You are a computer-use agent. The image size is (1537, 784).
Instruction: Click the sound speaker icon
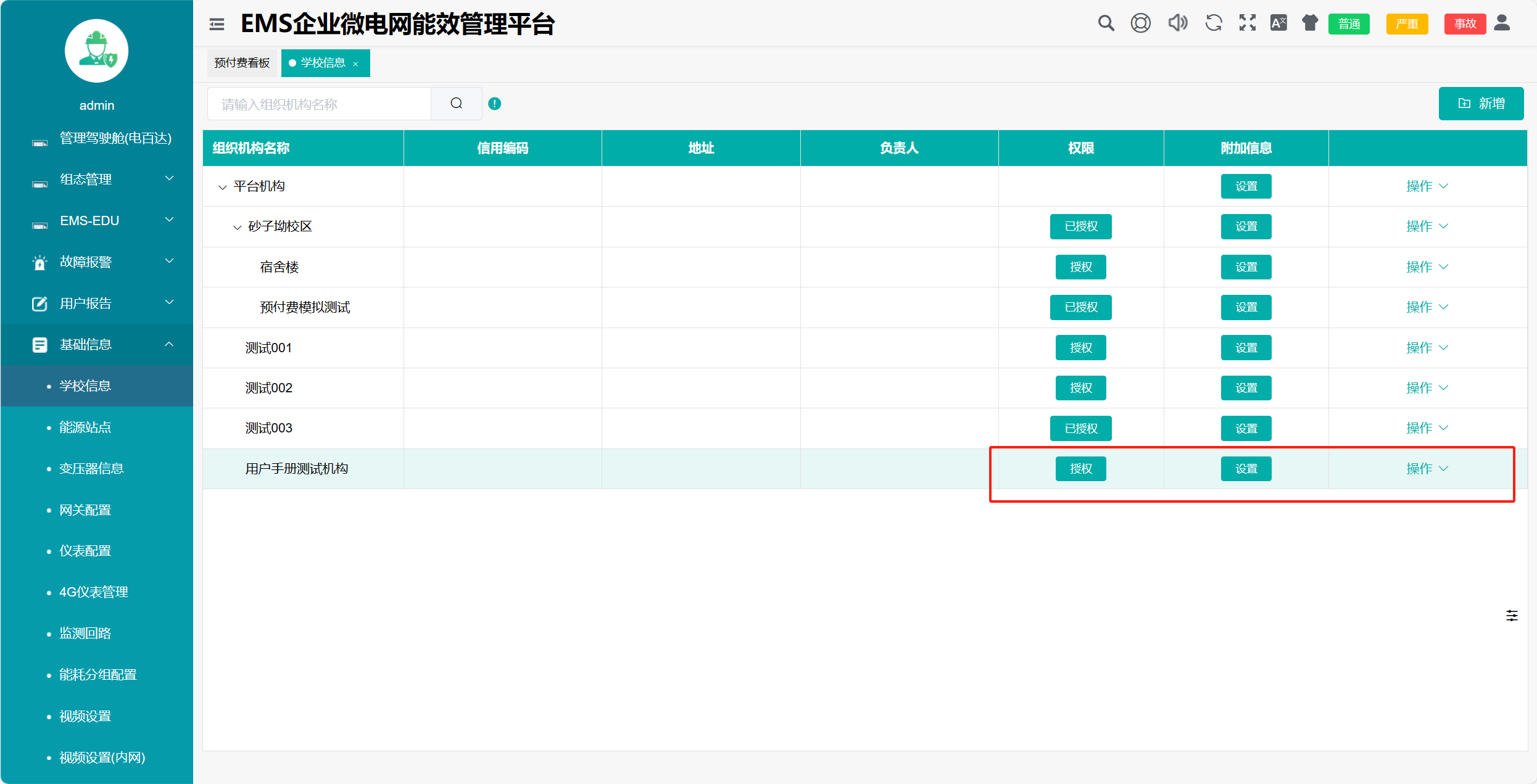click(x=1177, y=23)
